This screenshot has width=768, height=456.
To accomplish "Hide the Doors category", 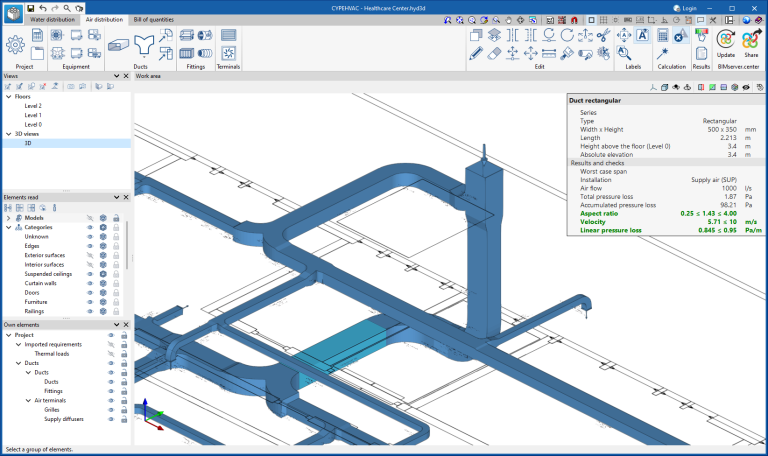I will [90, 292].
